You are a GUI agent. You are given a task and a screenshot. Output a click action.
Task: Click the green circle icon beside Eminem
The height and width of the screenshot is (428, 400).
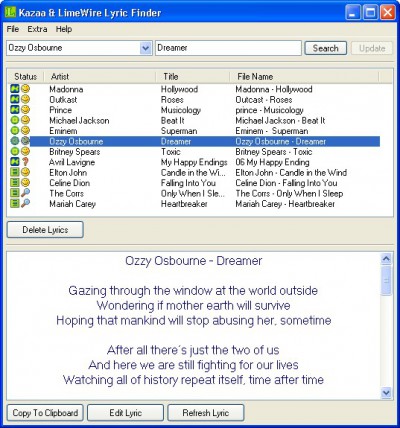tap(15, 130)
